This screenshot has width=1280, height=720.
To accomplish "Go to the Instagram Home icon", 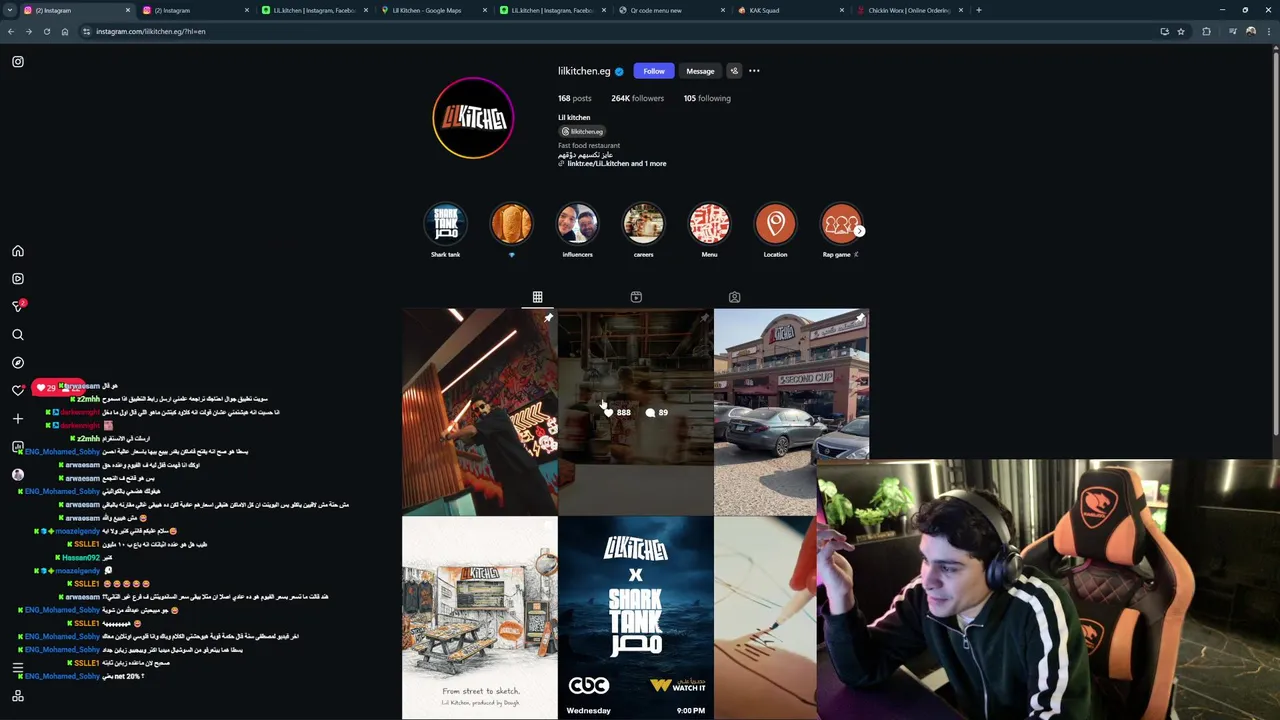I will click(18, 251).
